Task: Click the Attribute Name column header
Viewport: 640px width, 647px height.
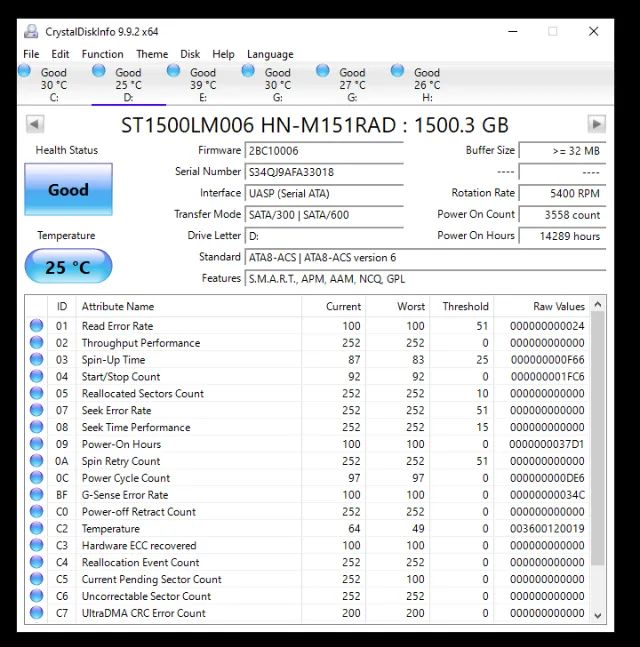Action: [x=189, y=306]
